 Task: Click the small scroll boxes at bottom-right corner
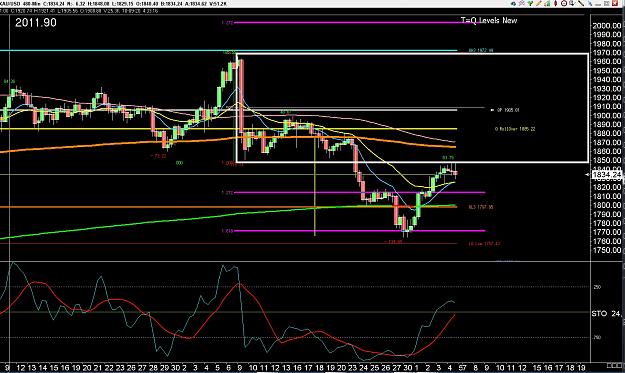coord(614,365)
